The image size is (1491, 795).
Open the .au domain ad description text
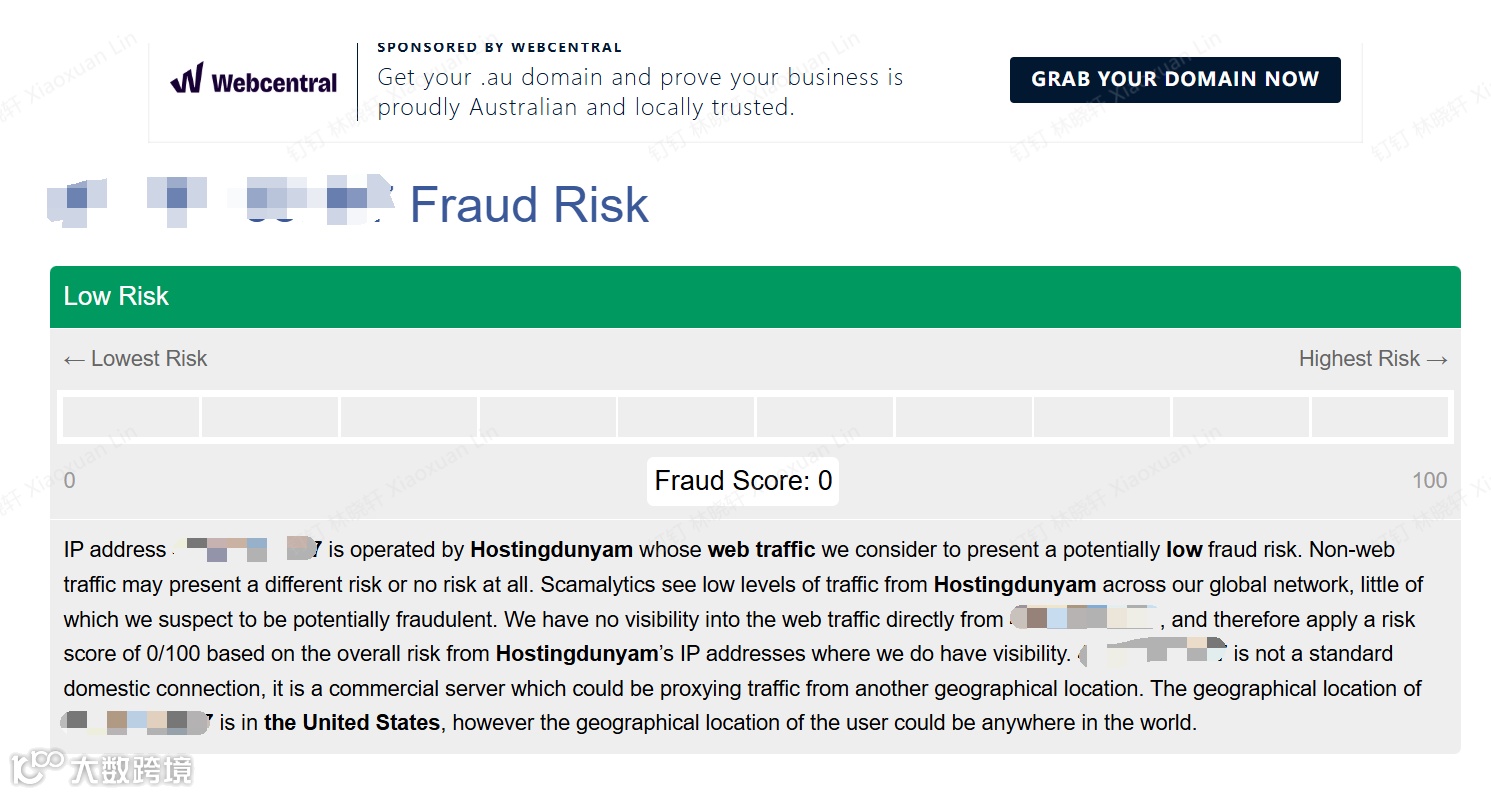click(640, 92)
